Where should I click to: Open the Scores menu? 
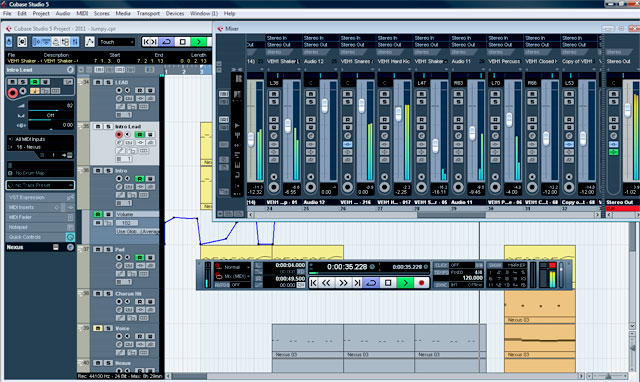click(102, 13)
